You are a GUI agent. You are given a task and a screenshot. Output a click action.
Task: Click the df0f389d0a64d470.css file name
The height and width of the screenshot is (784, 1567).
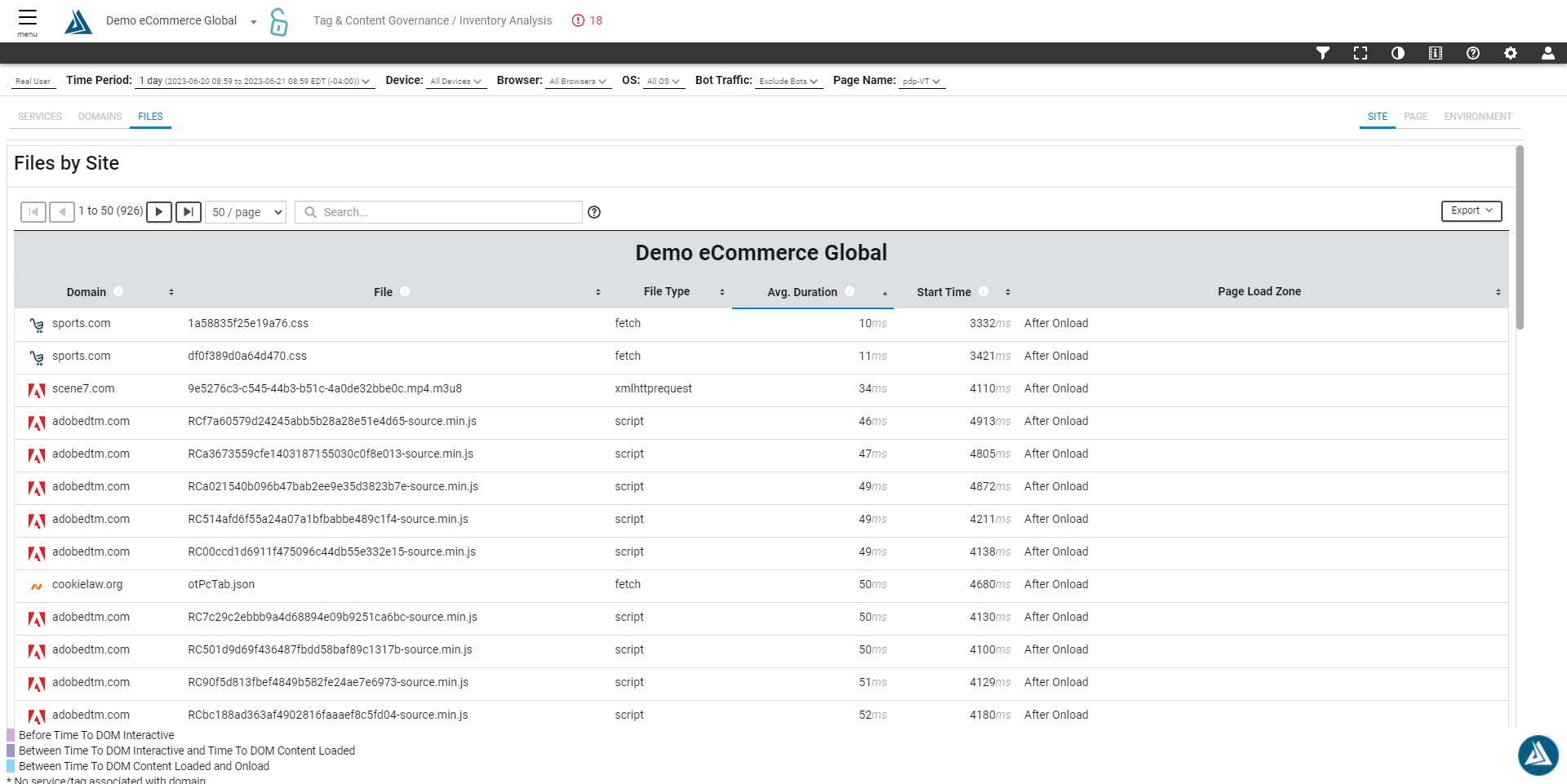pos(247,356)
